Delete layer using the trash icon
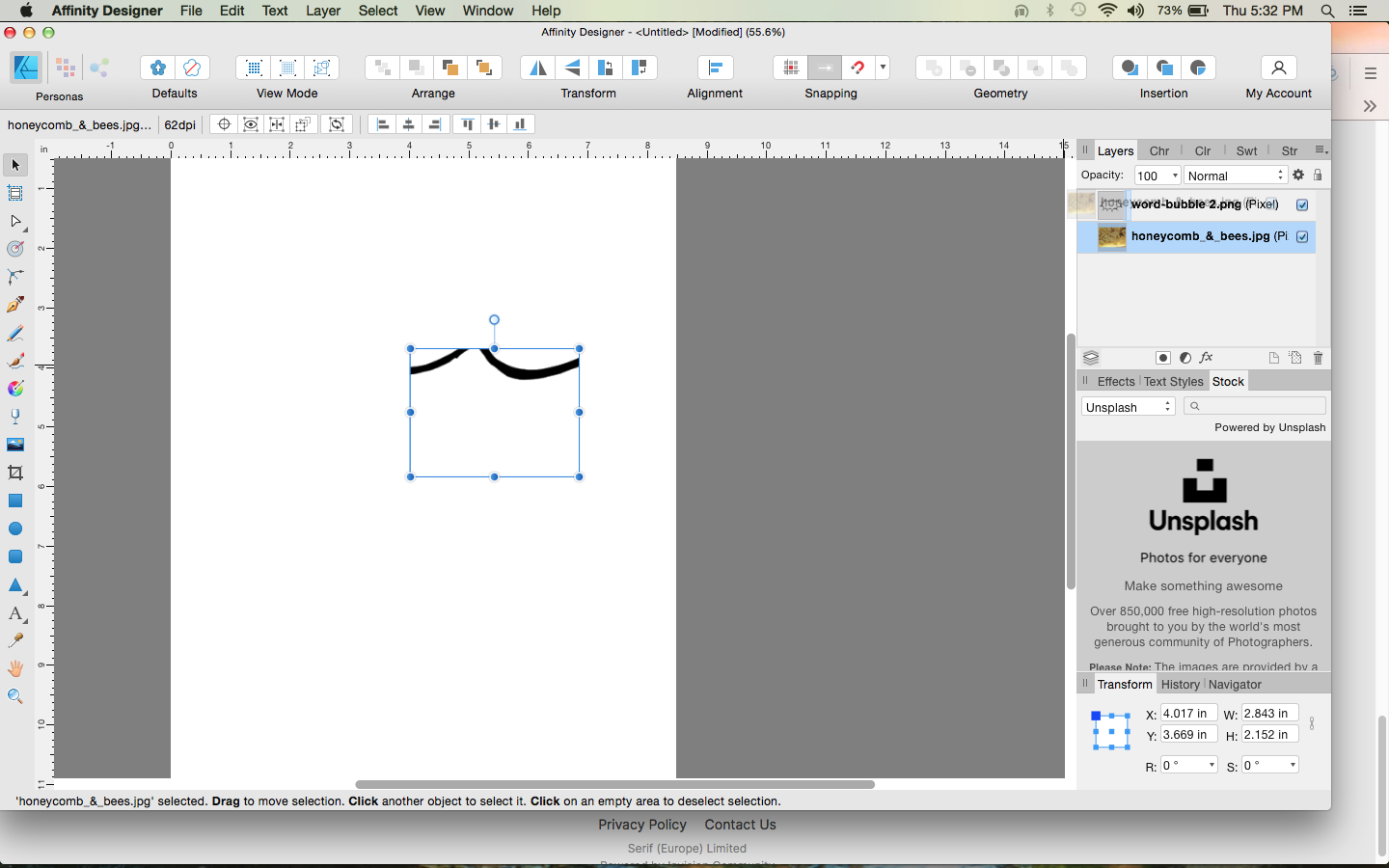The height and width of the screenshot is (868, 1389). point(1318,358)
